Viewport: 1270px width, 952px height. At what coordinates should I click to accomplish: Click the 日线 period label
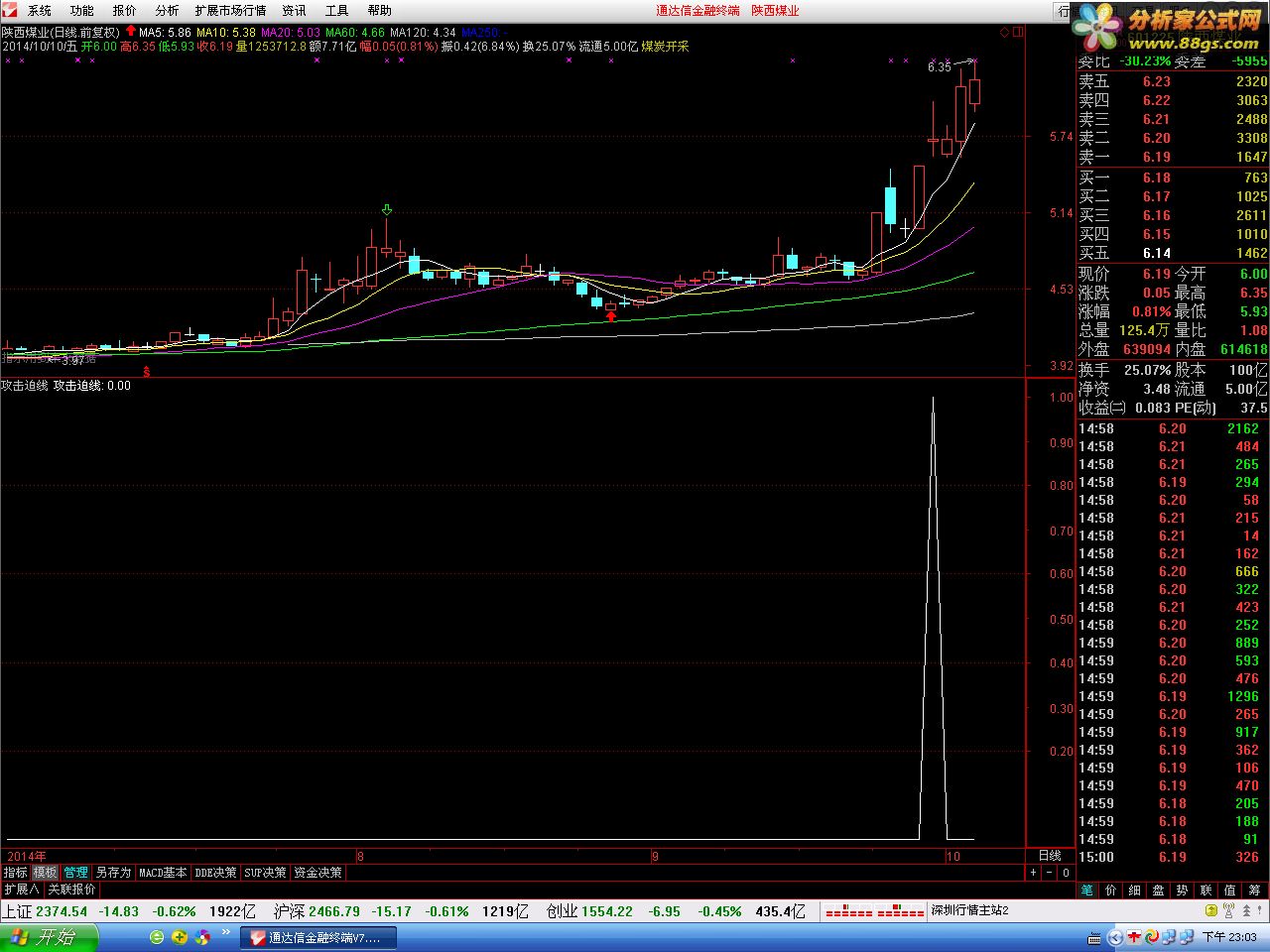coord(1050,855)
